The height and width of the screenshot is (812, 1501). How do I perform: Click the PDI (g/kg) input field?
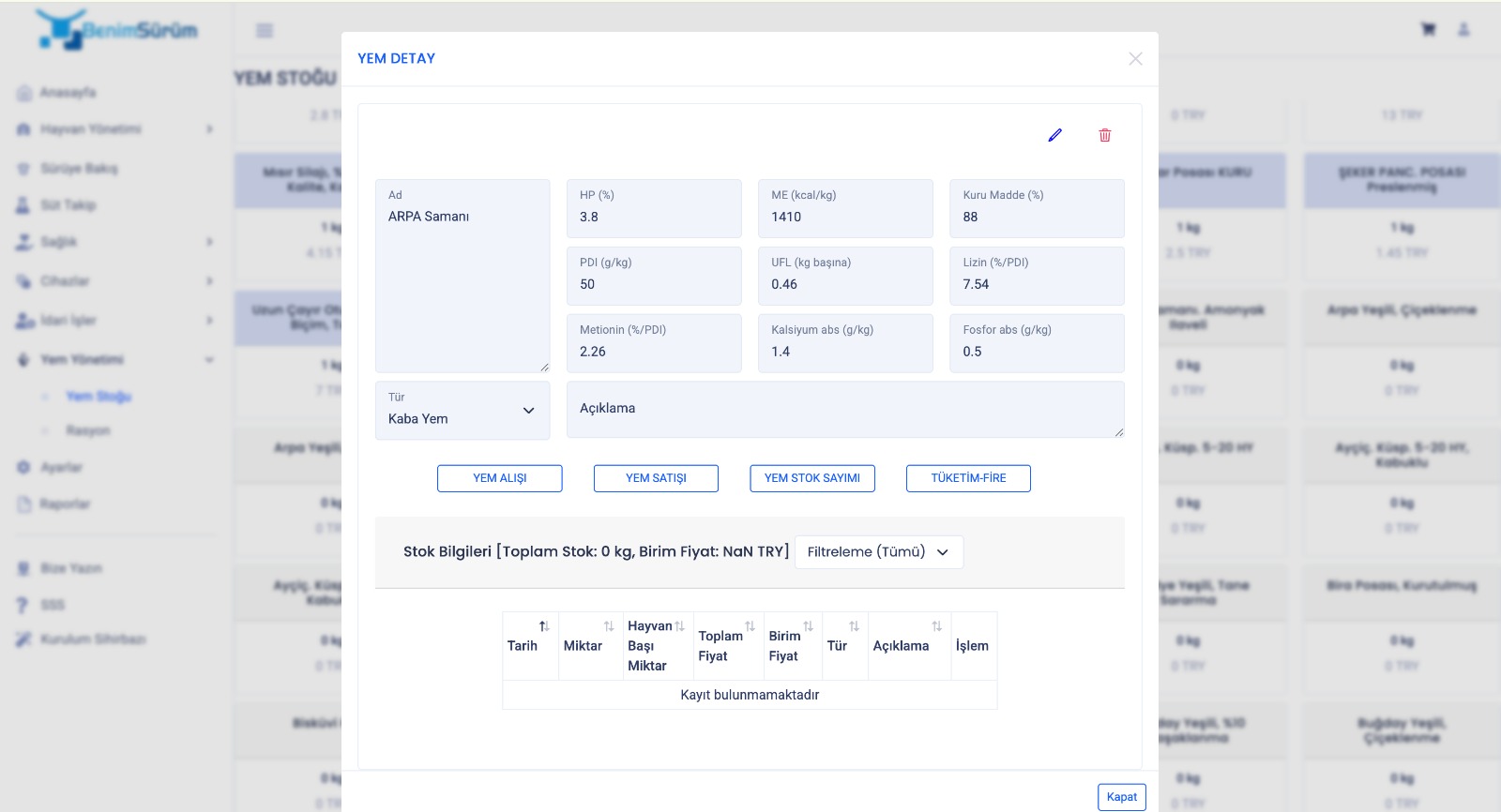click(x=654, y=276)
